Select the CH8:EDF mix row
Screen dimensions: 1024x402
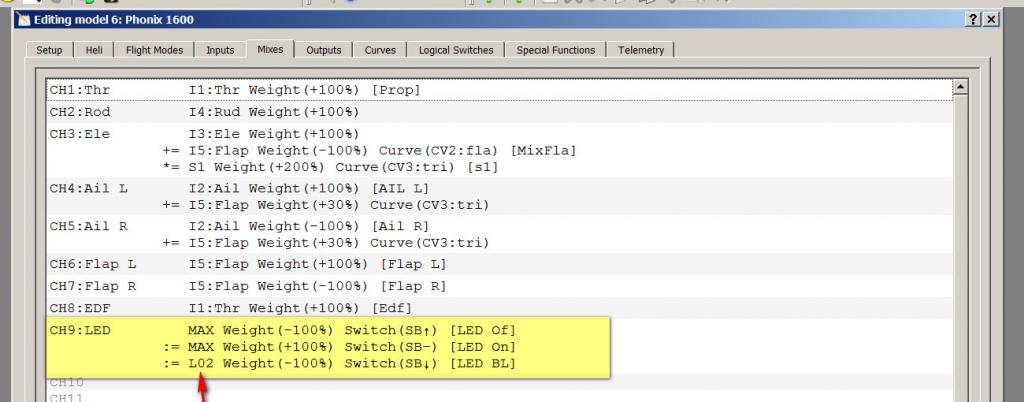[x=300, y=308]
